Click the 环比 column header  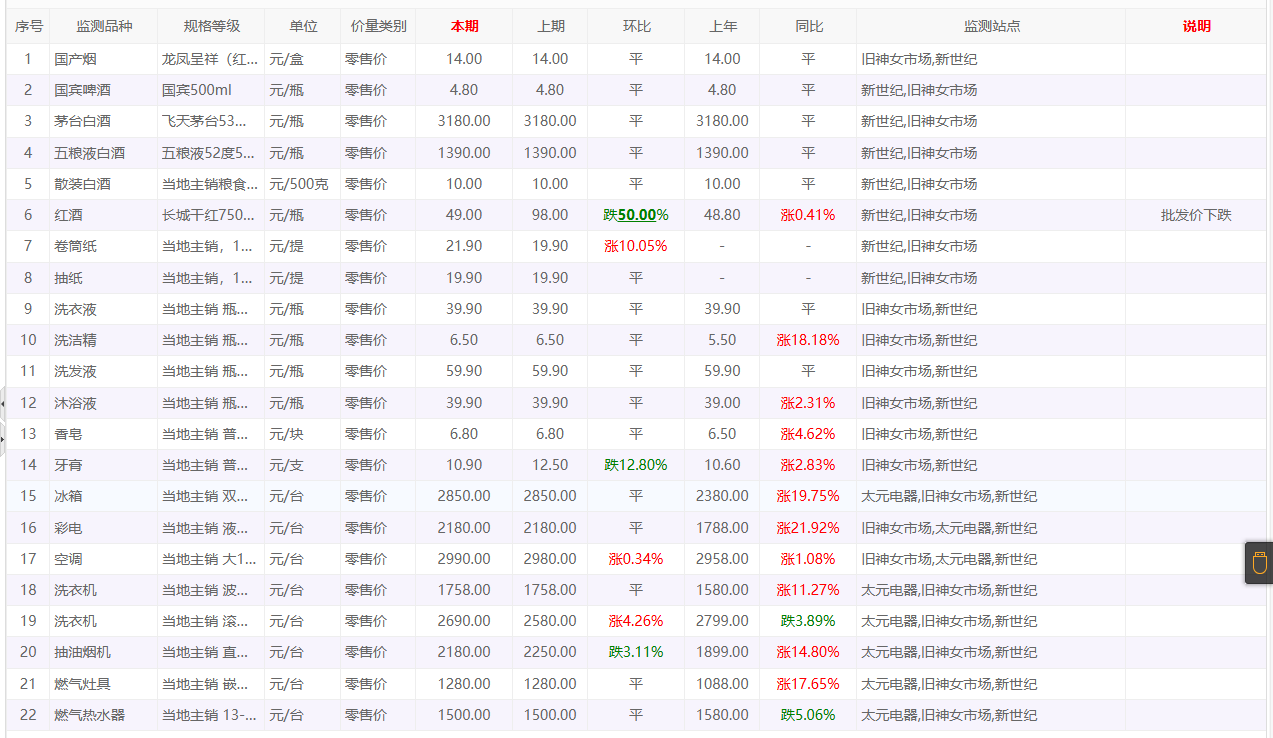(x=636, y=26)
